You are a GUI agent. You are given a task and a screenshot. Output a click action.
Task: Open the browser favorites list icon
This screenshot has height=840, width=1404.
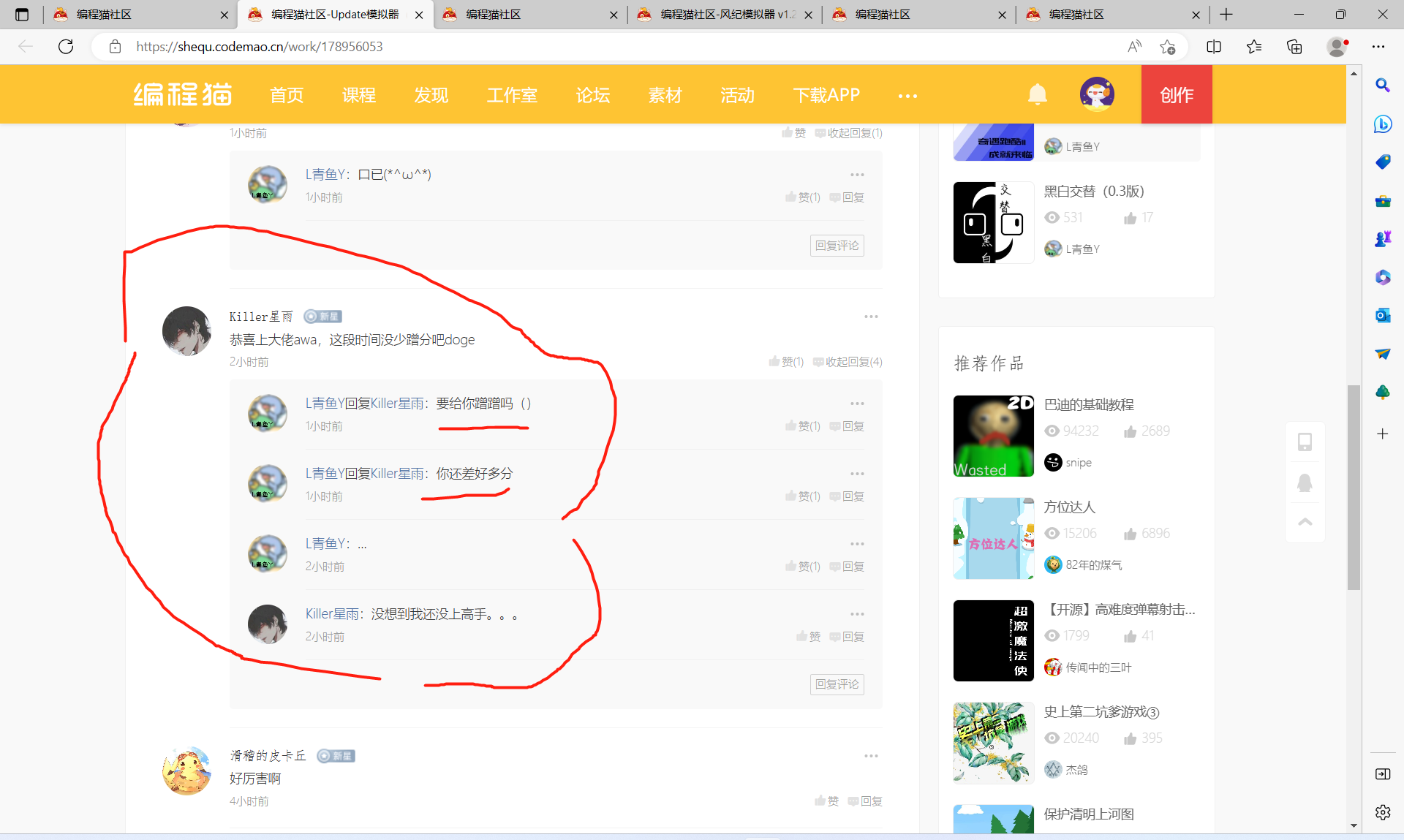1254,47
